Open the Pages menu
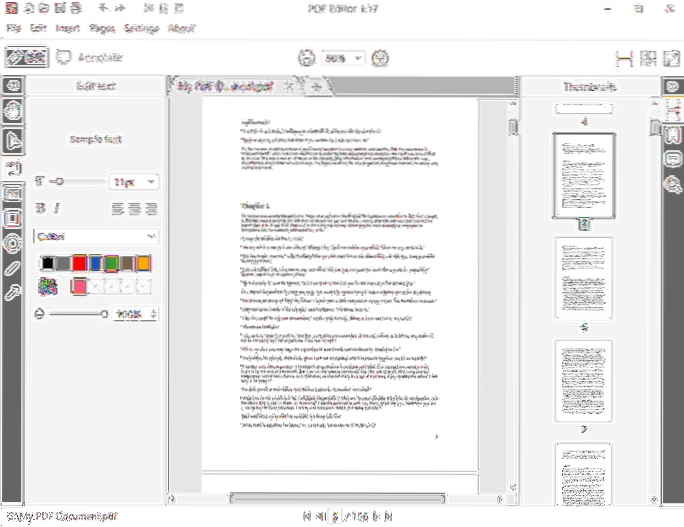The image size is (684, 527). tap(102, 28)
